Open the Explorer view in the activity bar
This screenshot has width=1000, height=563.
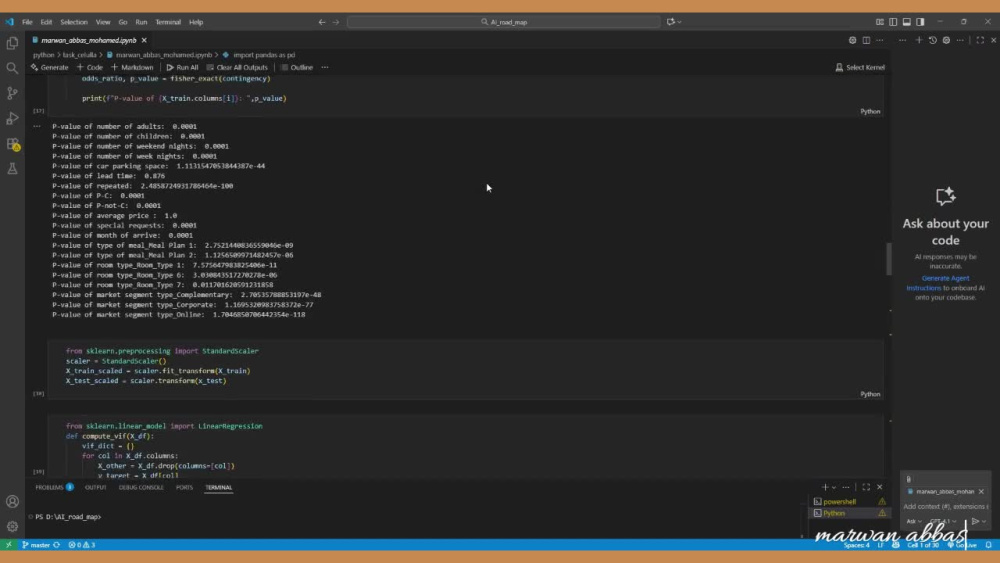coord(12,43)
